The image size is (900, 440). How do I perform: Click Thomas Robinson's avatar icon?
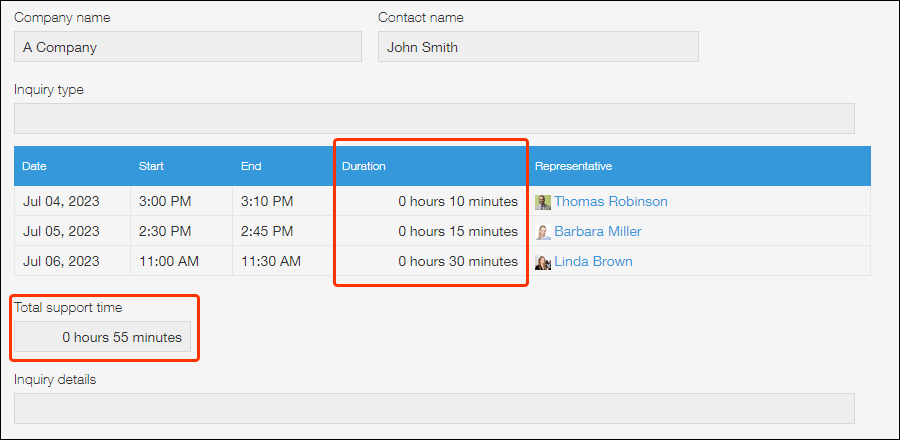pyautogui.click(x=543, y=202)
